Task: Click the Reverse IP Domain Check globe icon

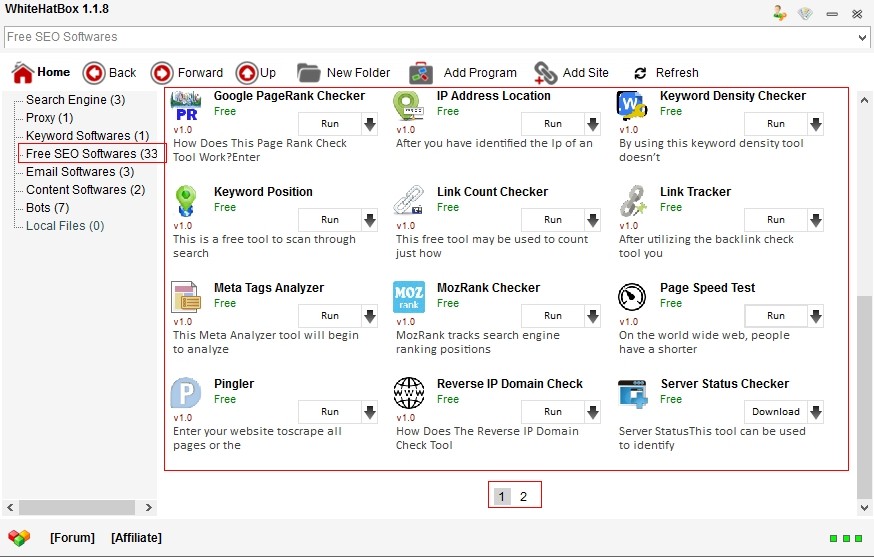Action: pos(408,393)
